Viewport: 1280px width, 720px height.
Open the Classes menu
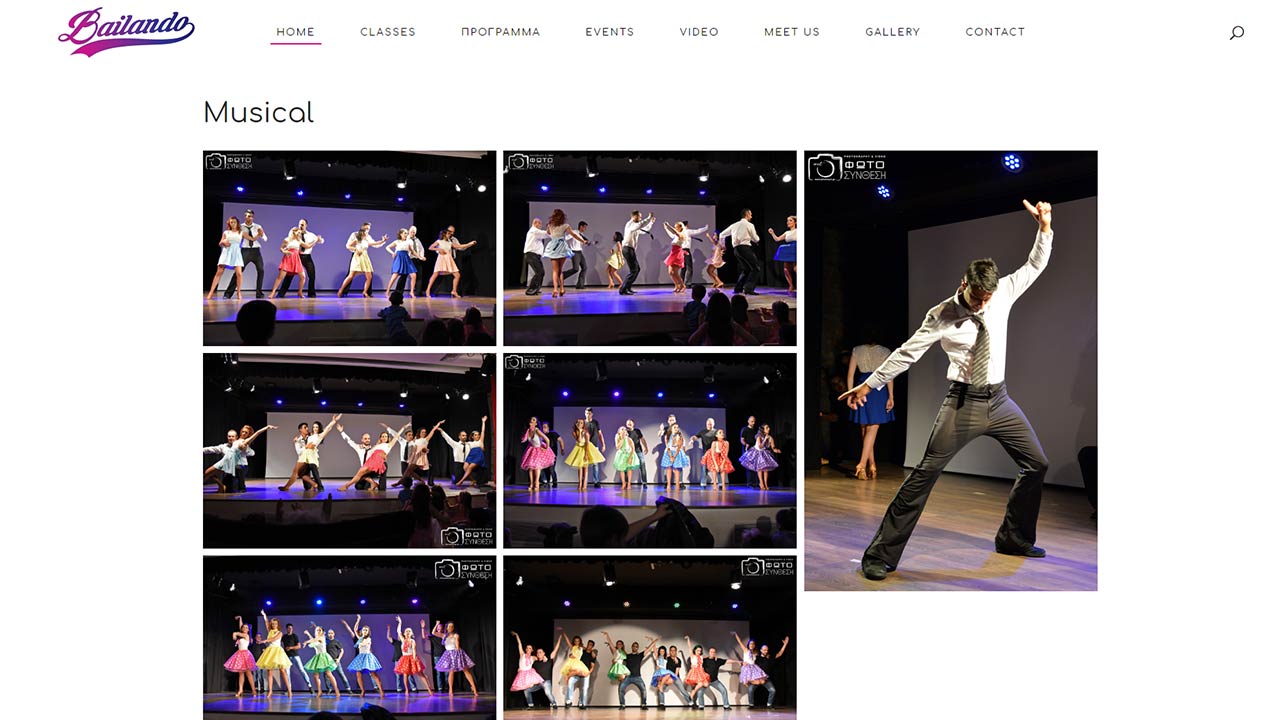pyautogui.click(x=388, y=32)
